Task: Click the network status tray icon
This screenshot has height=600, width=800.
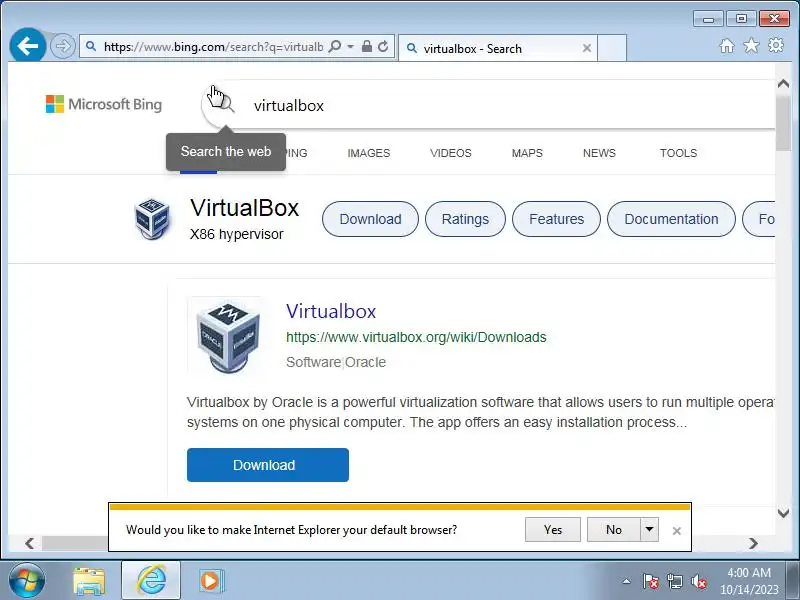Action: 674,581
